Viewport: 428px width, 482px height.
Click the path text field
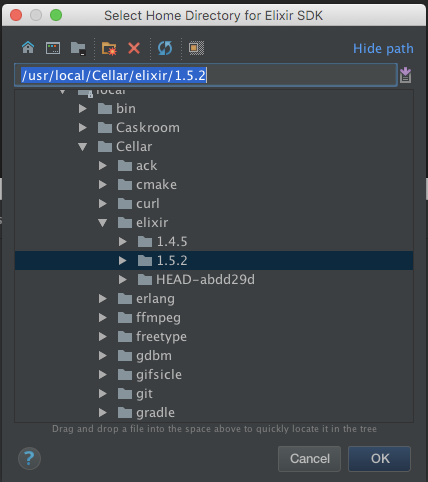click(206, 75)
